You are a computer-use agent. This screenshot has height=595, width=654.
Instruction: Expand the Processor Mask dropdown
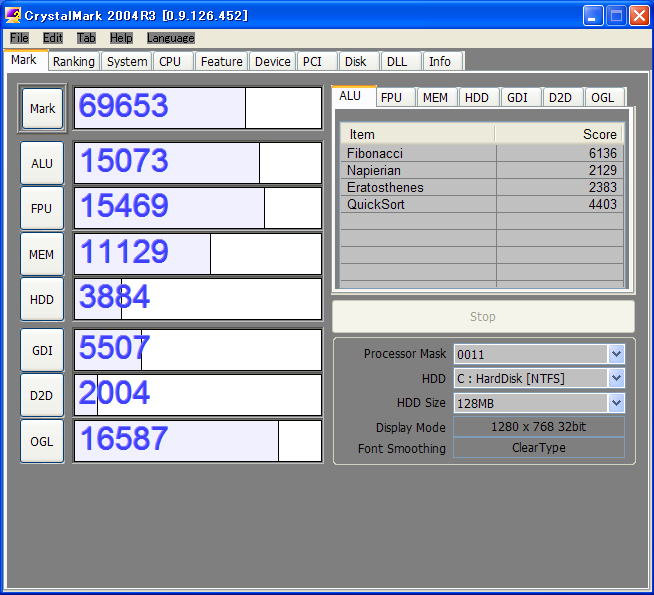coord(616,354)
